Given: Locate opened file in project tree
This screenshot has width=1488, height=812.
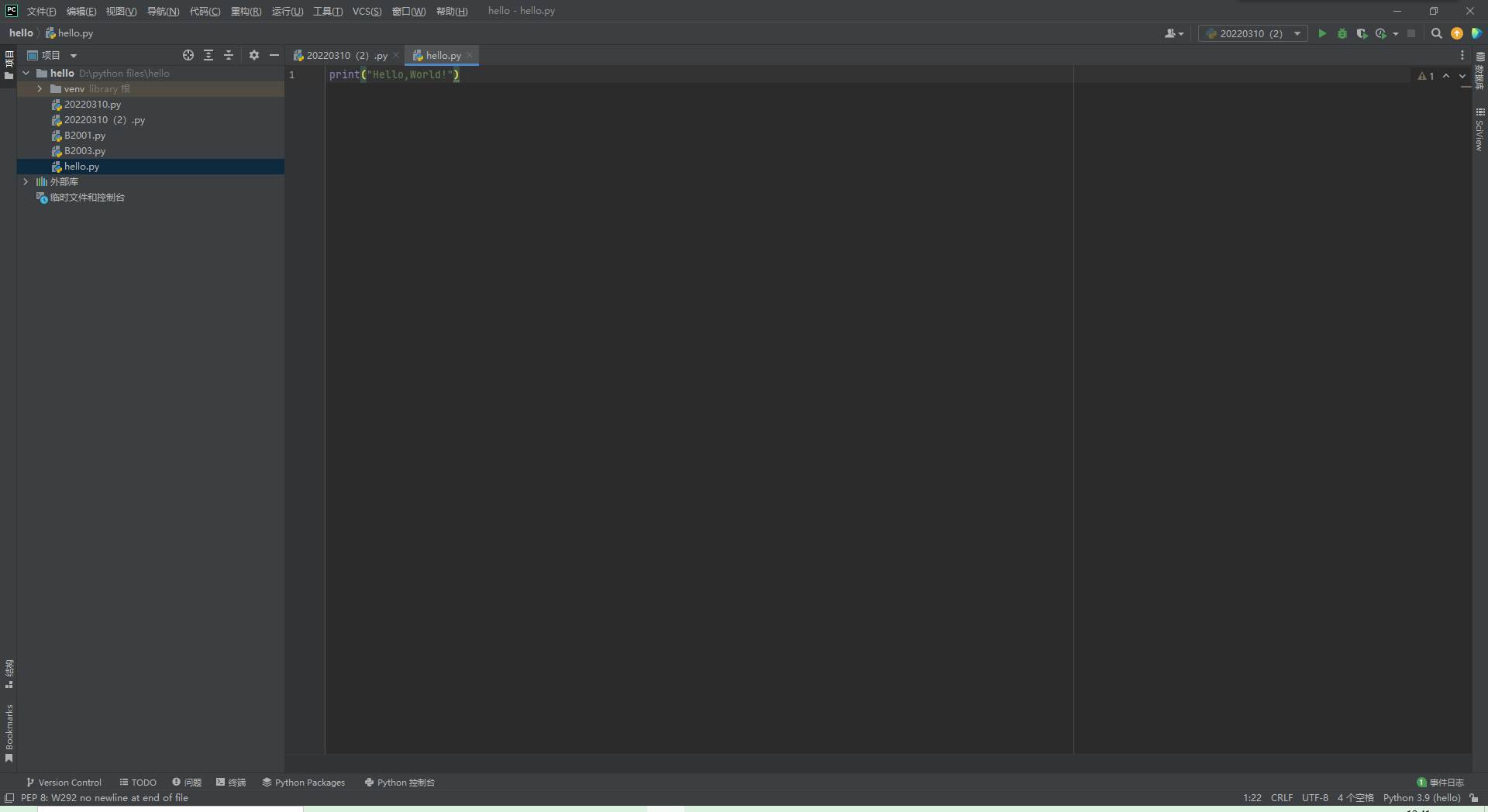Looking at the screenshot, I should pyautogui.click(x=188, y=55).
